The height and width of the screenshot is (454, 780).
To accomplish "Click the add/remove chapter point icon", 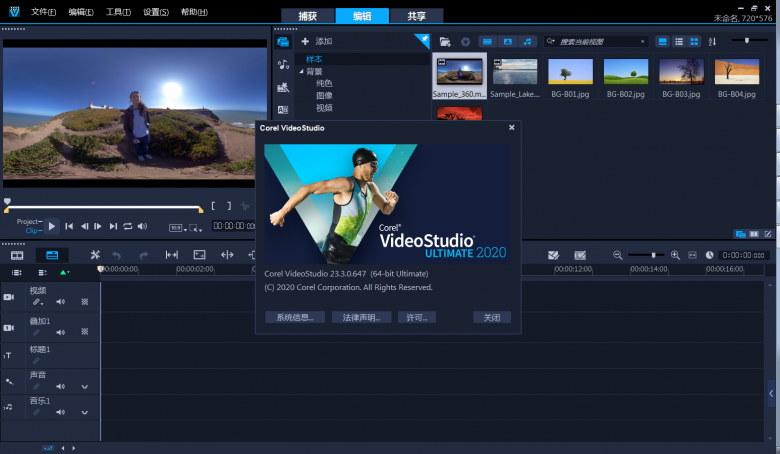I will (42, 272).
